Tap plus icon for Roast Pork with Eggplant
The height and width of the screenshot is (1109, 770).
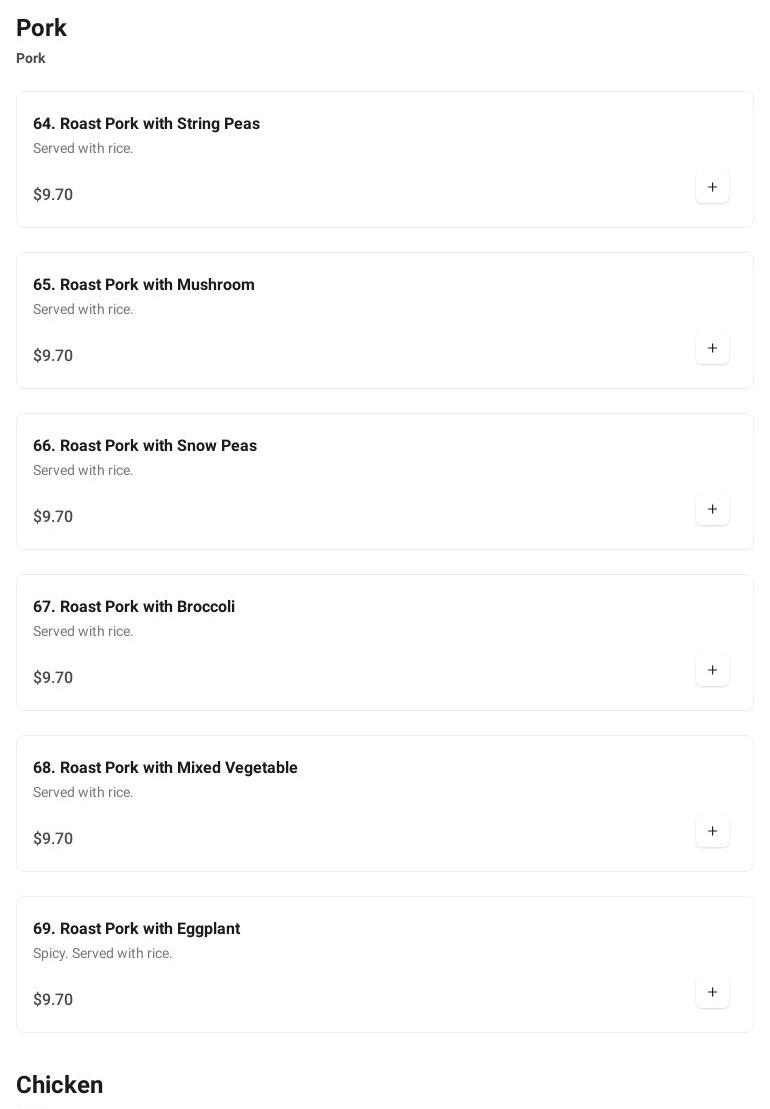pos(712,992)
